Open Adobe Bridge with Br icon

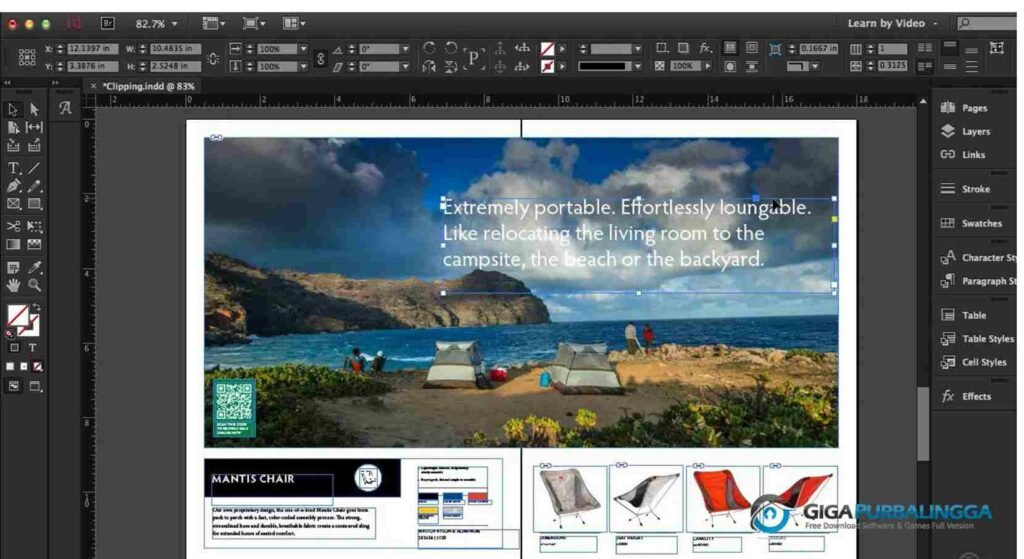tap(108, 24)
